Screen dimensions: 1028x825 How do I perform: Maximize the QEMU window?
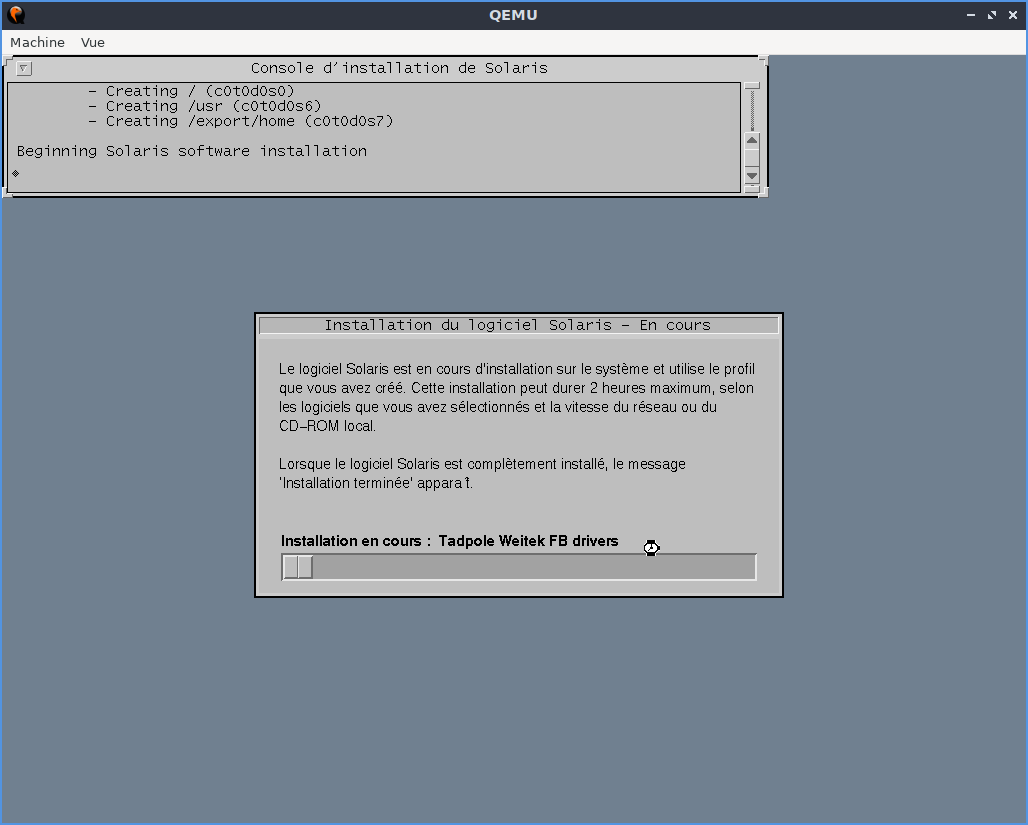click(x=992, y=15)
